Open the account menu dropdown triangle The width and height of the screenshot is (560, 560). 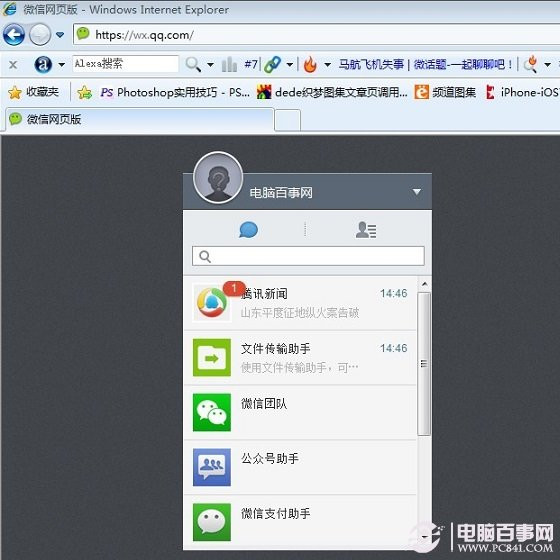pyautogui.click(x=416, y=192)
